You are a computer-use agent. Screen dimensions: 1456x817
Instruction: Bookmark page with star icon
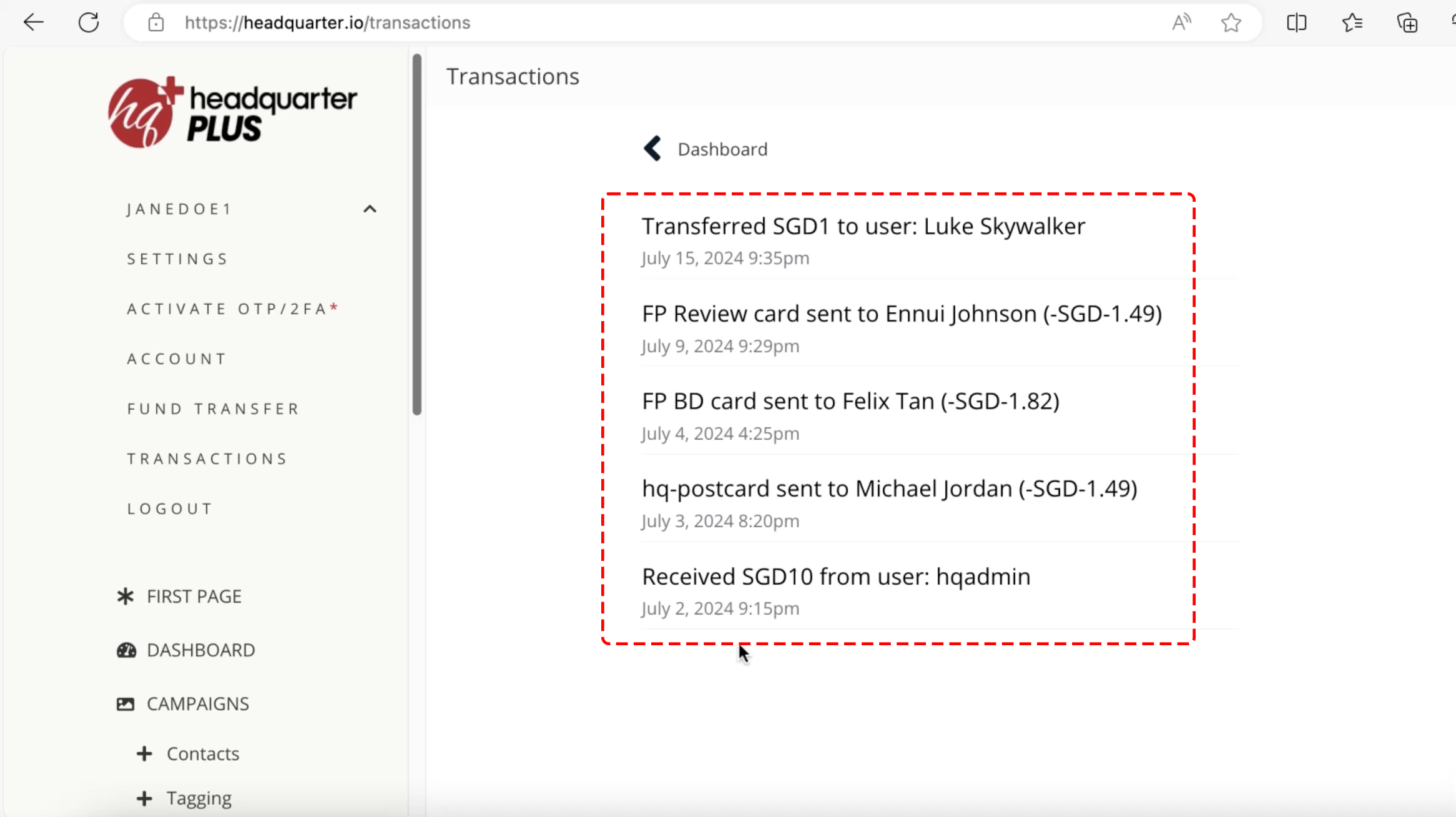pyautogui.click(x=1231, y=23)
